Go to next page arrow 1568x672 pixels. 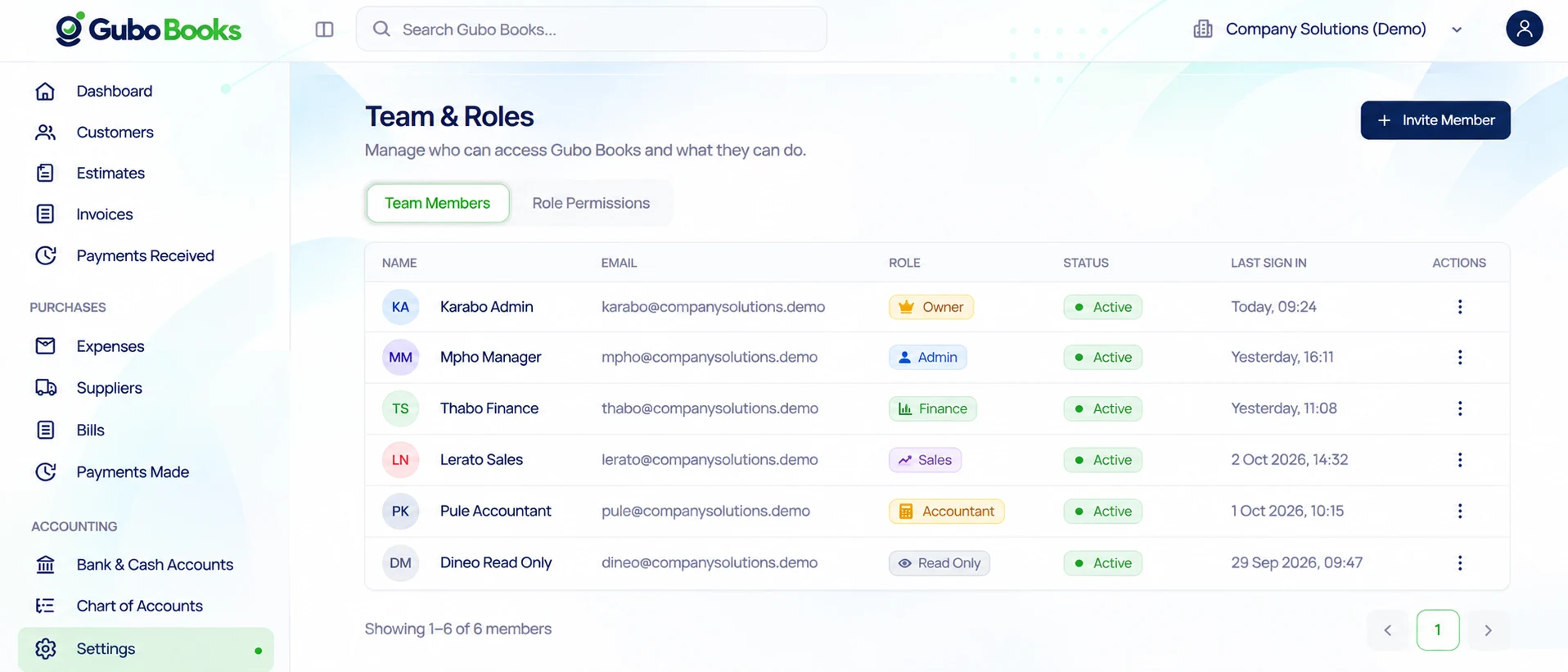pos(1488,630)
